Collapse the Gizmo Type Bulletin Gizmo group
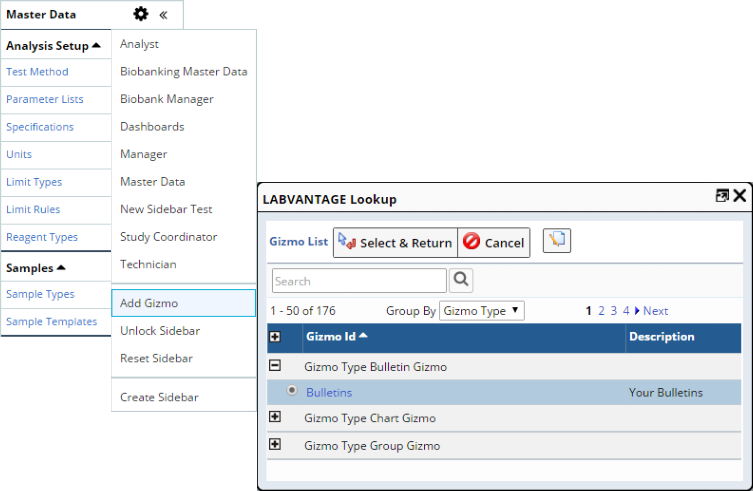The width and height of the screenshot is (753, 491). pos(275,366)
